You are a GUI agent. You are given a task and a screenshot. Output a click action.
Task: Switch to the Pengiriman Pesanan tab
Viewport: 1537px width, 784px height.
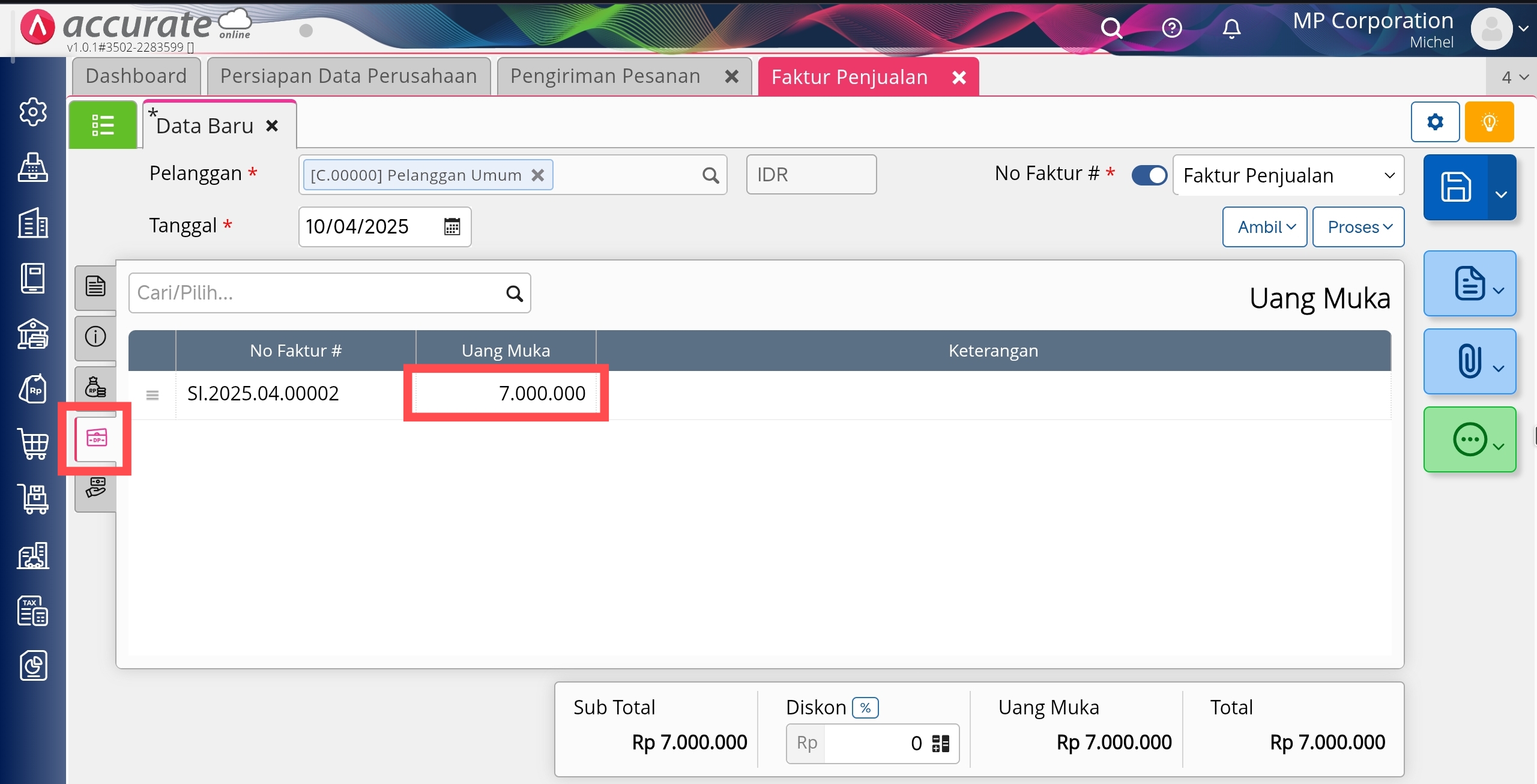(605, 76)
